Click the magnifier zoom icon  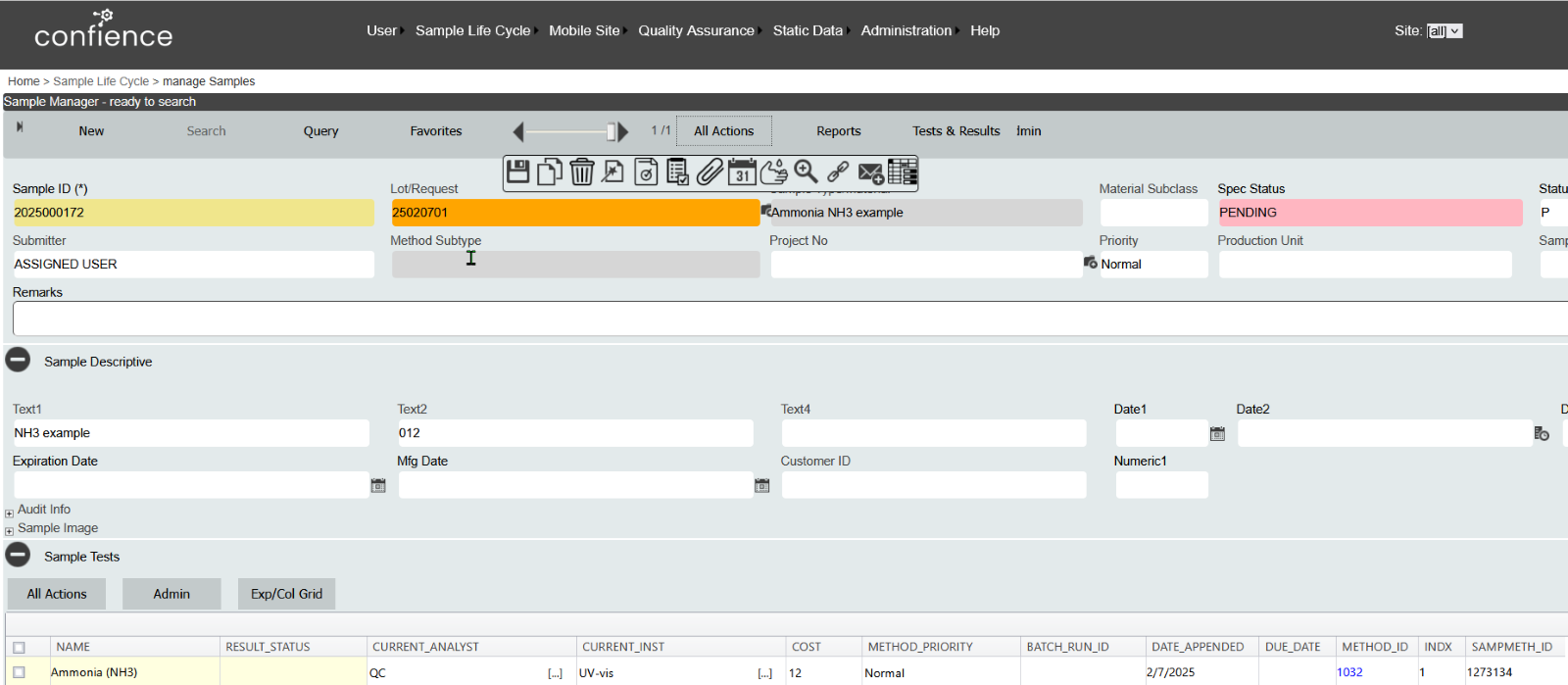coord(806,172)
